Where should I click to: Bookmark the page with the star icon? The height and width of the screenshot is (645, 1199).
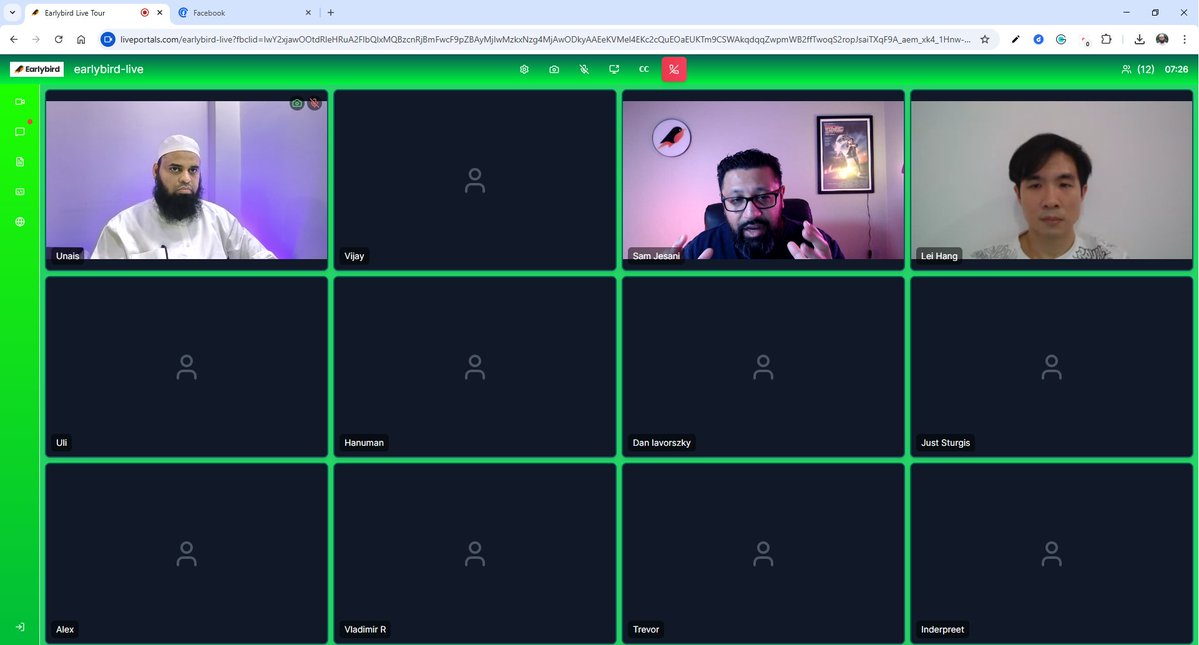pos(985,39)
